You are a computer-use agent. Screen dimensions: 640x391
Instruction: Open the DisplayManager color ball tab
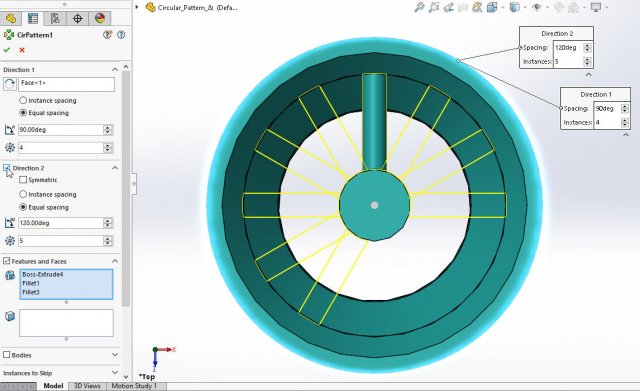click(100, 18)
